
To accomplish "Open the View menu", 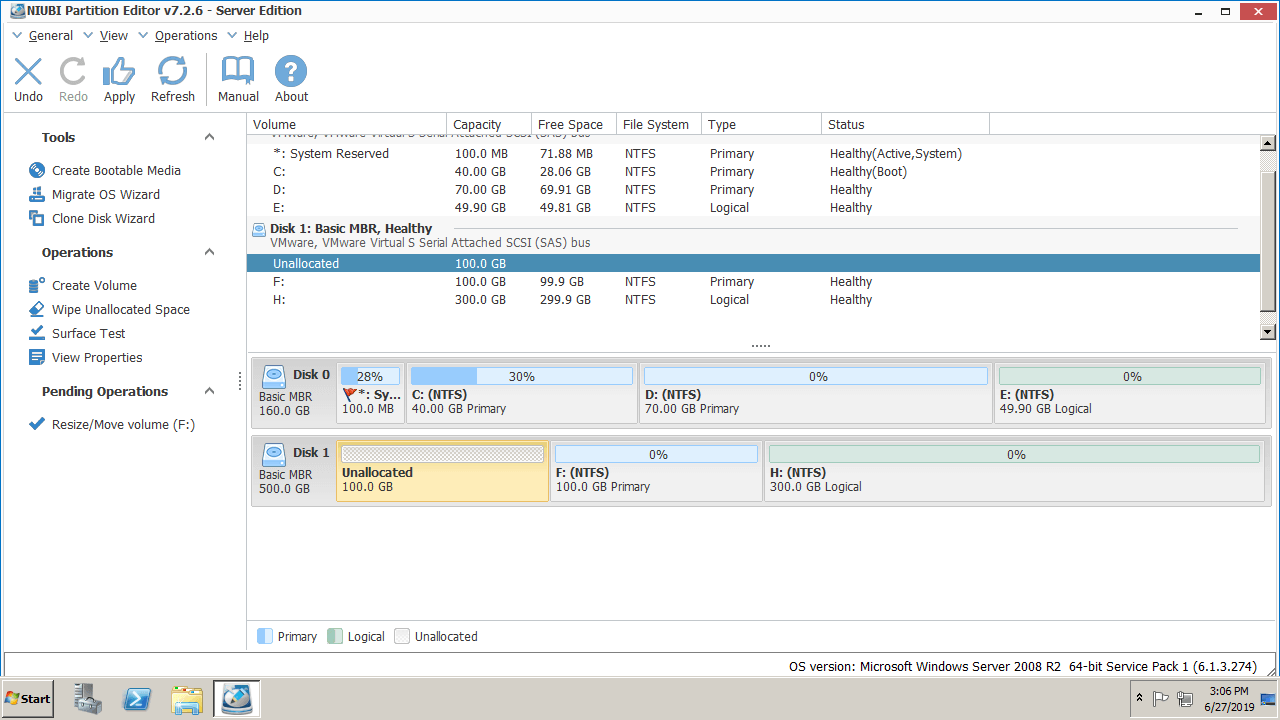I will point(113,36).
